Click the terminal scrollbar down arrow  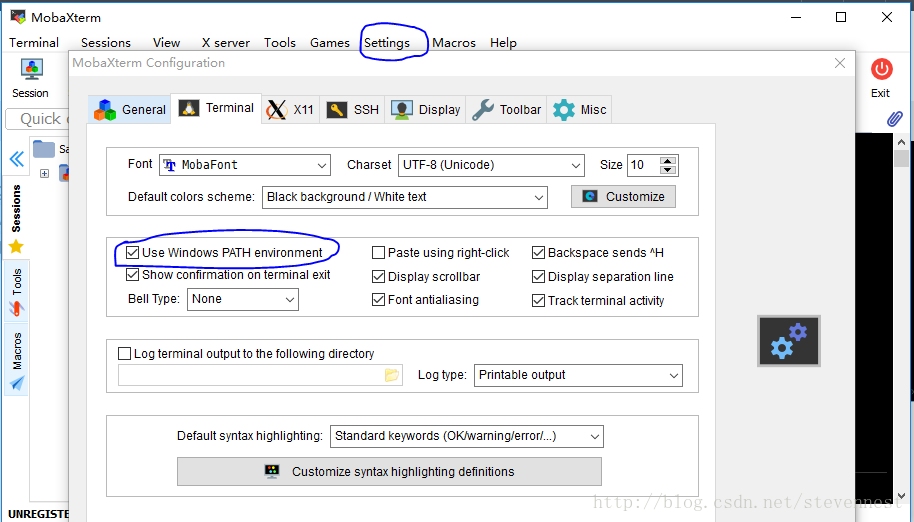[901, 496]
